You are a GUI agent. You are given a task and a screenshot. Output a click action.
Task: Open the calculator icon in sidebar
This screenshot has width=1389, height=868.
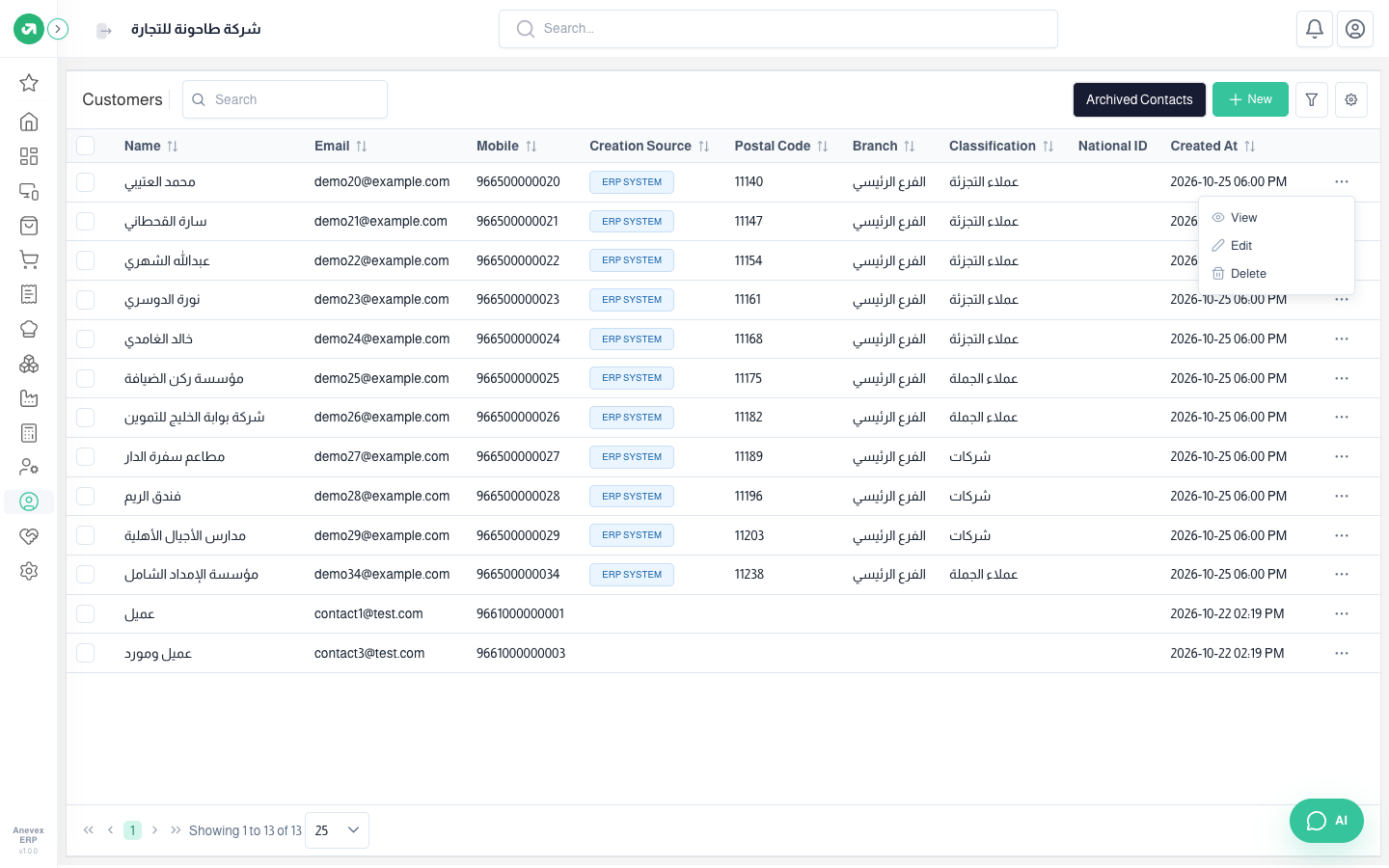(29, 433)
